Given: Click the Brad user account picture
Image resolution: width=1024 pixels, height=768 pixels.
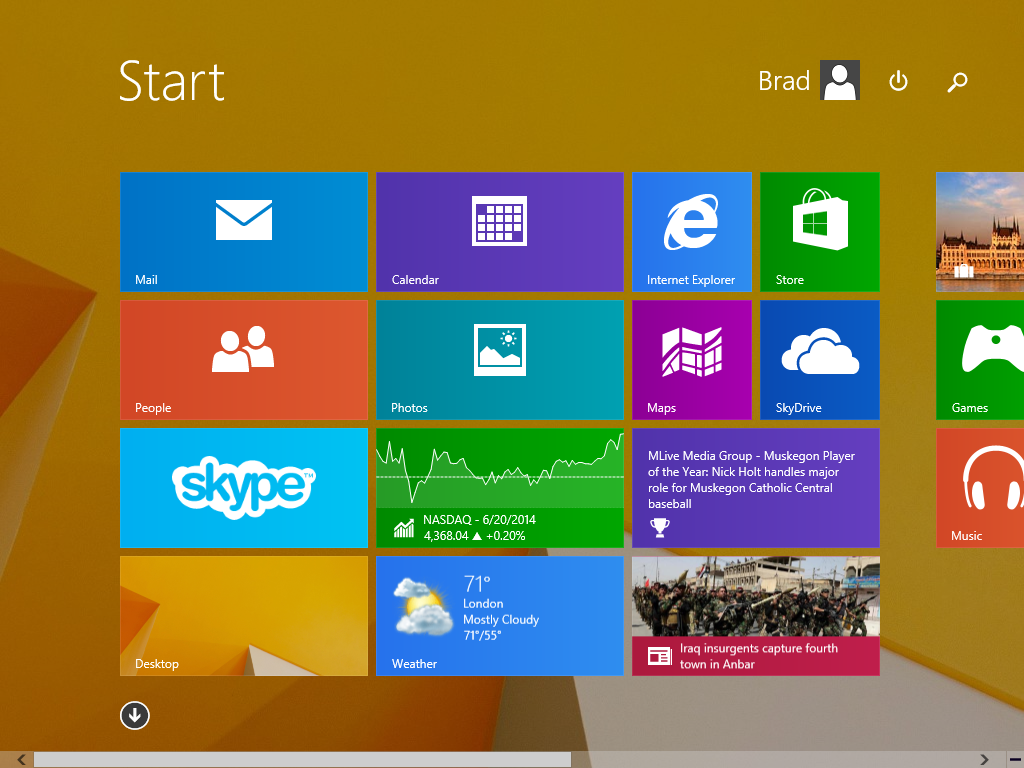Looking at the screenshot, I should [840, 80].
